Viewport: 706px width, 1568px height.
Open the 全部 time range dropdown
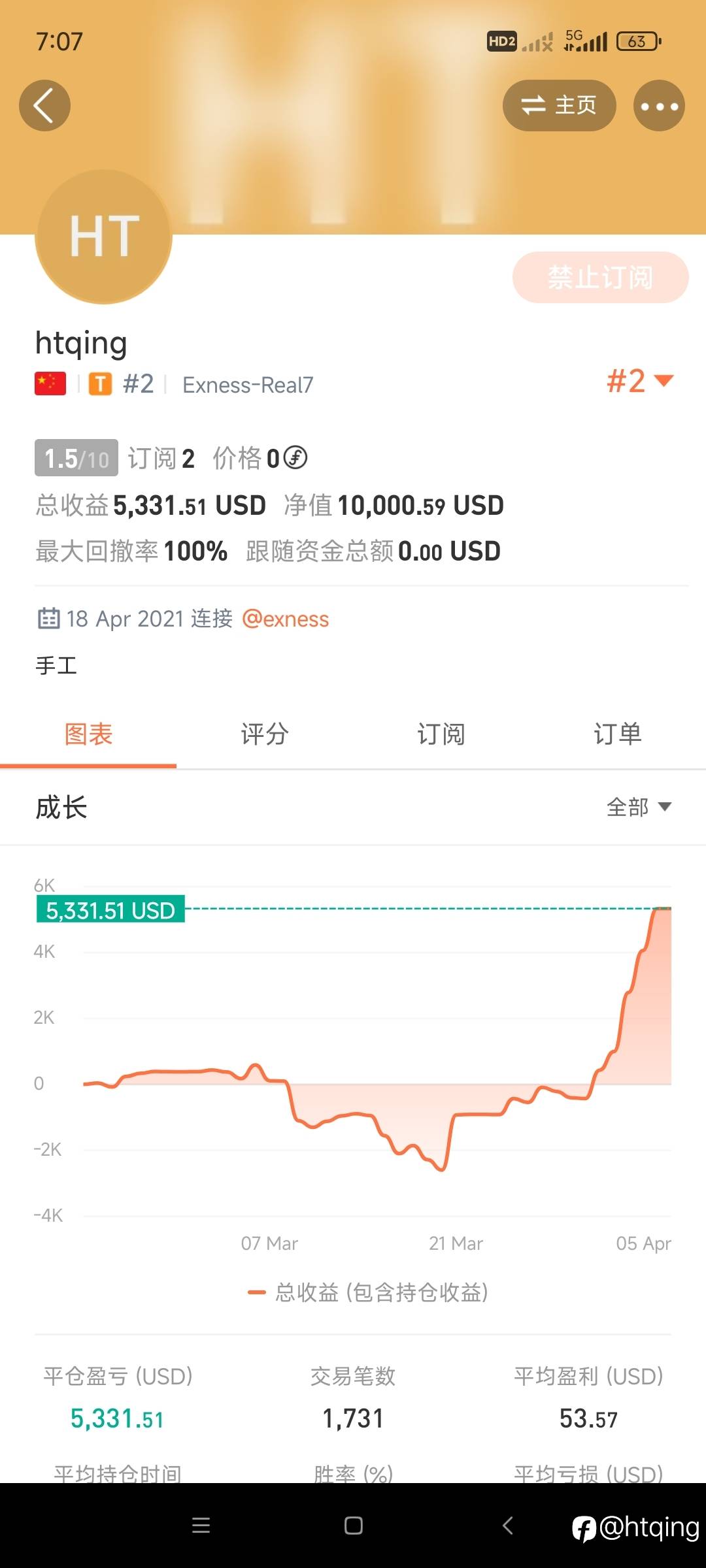click(639, 808)
